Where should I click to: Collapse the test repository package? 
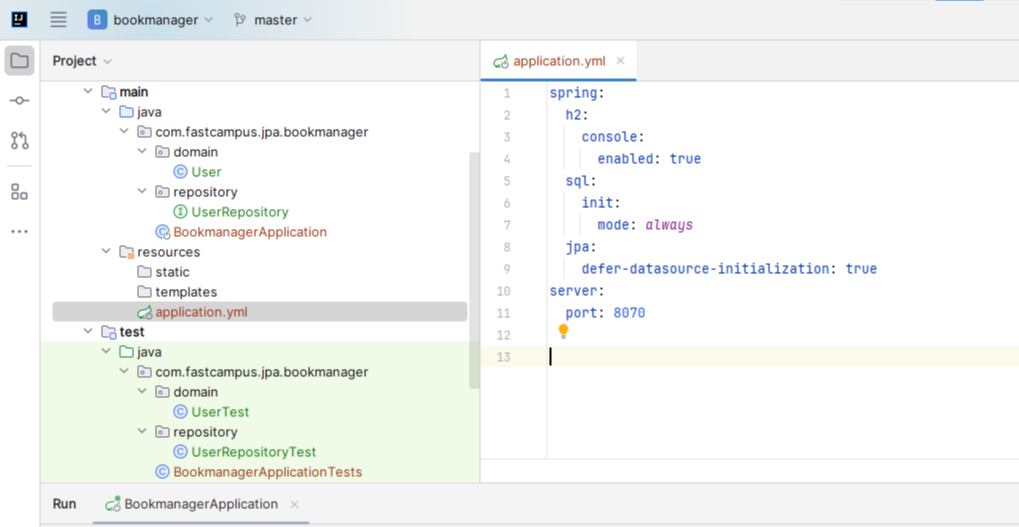[142, 432]
